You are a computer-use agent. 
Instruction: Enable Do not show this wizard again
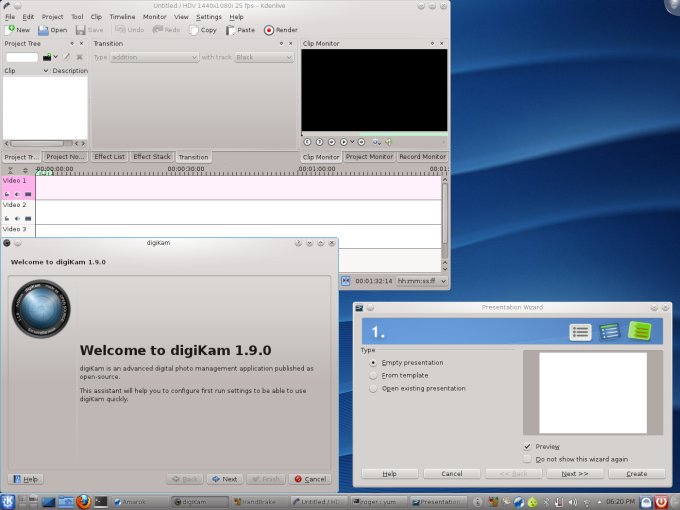tap(527, 459)
